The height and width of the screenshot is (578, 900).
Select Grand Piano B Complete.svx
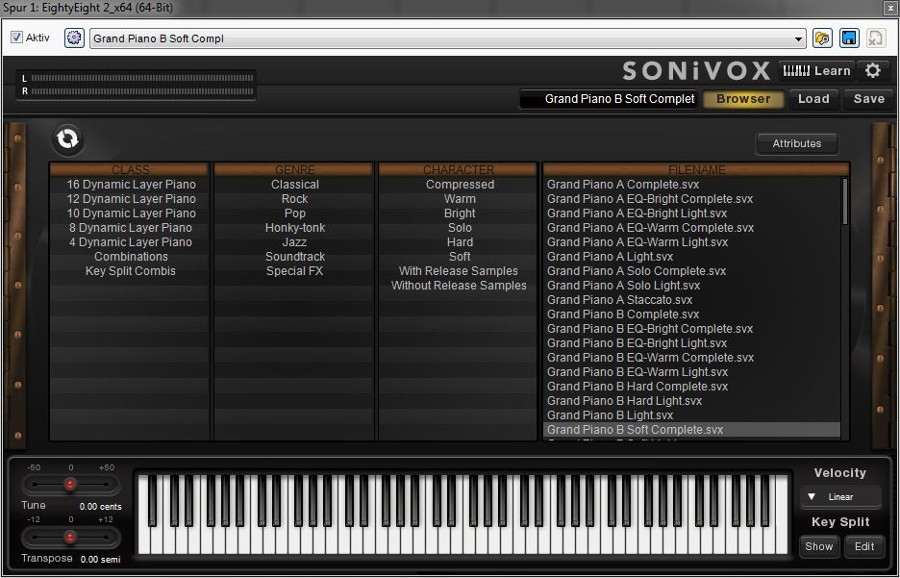point(692,314)
